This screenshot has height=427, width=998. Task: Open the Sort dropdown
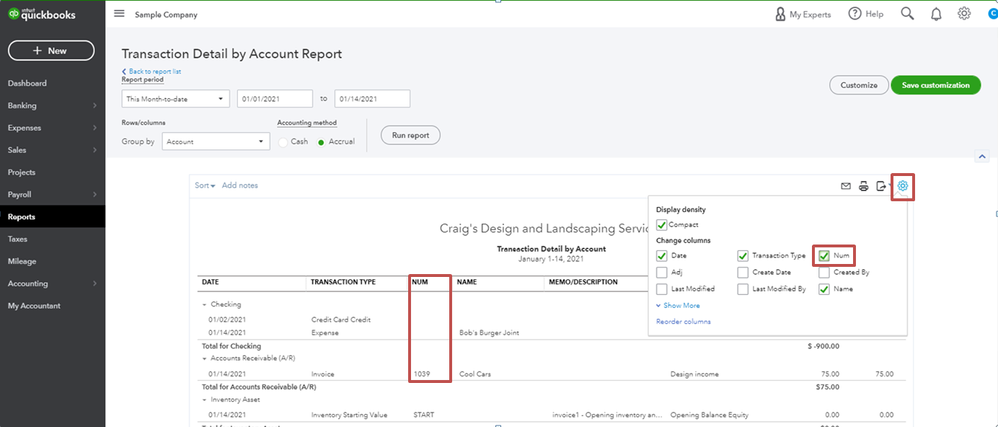tap(205, 185)
